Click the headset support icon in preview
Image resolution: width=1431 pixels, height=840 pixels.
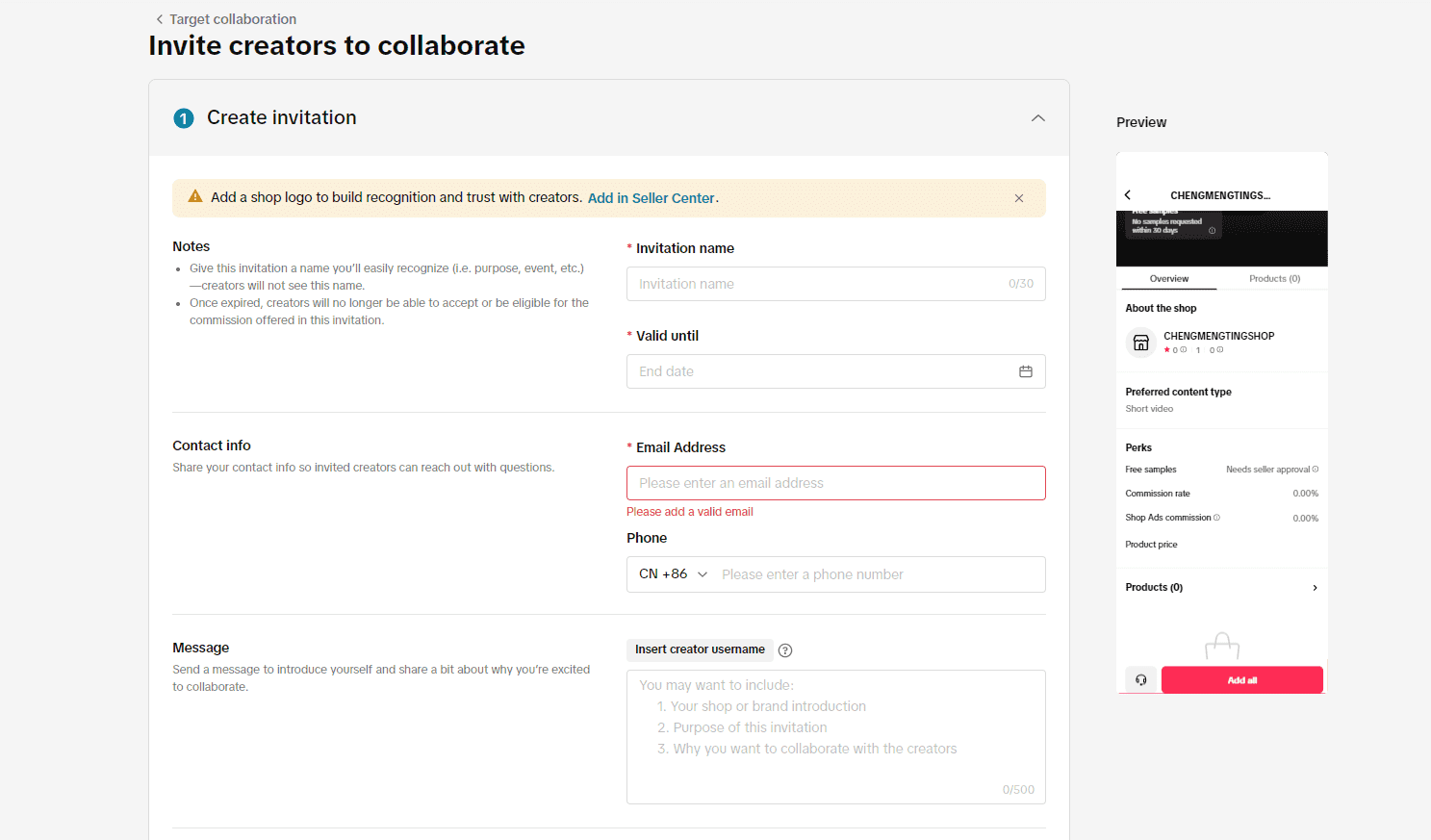point(1140,680)
